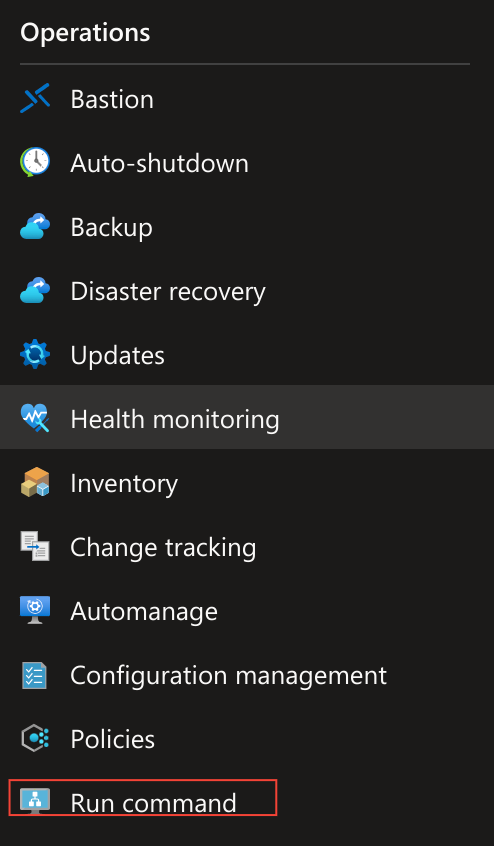Image resolution: width=494 pixels, height=846 pixels.
Task: Select Auto-shutdown from Operations menu
Action: coord(160,163)
